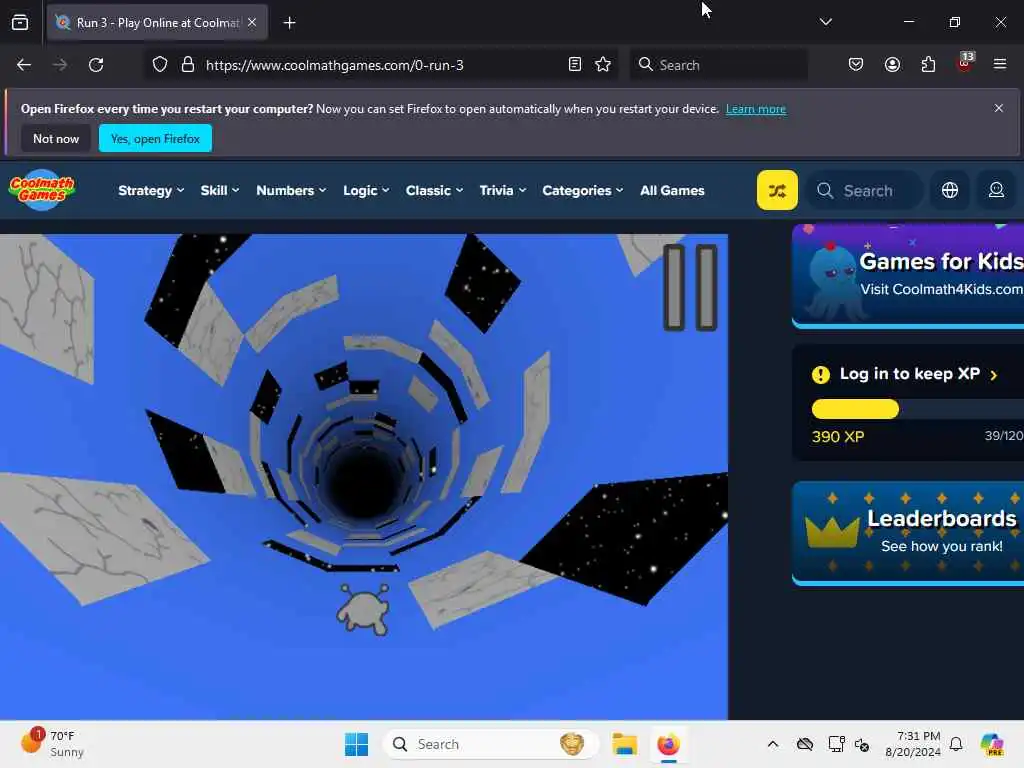Viewport: 1024px width, 768px height.
Task: Click the yellow XP progress bar
Action: click(856, 409)
